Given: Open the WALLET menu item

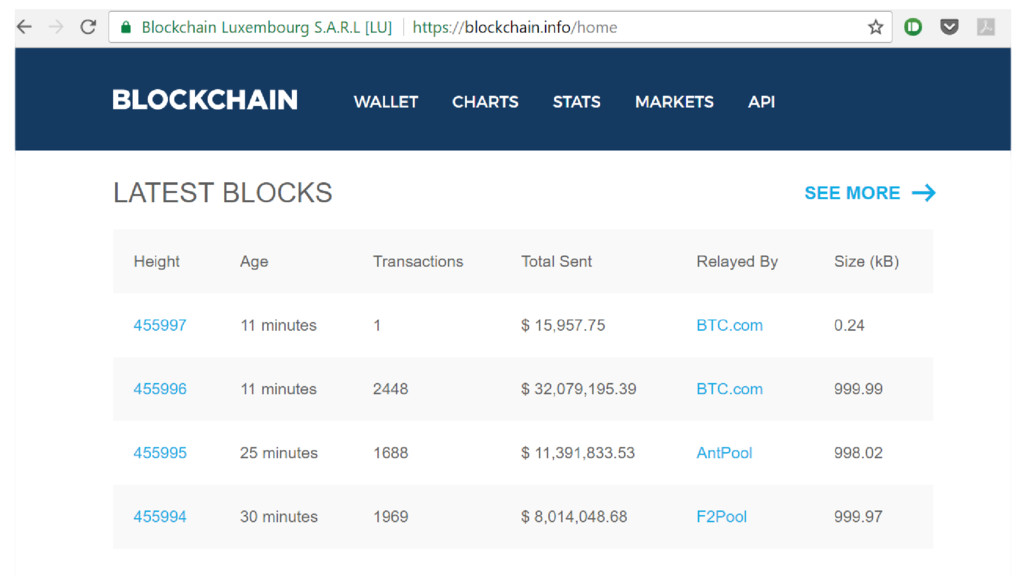Looking at the screenshot, I should click(x=386, y=102).
